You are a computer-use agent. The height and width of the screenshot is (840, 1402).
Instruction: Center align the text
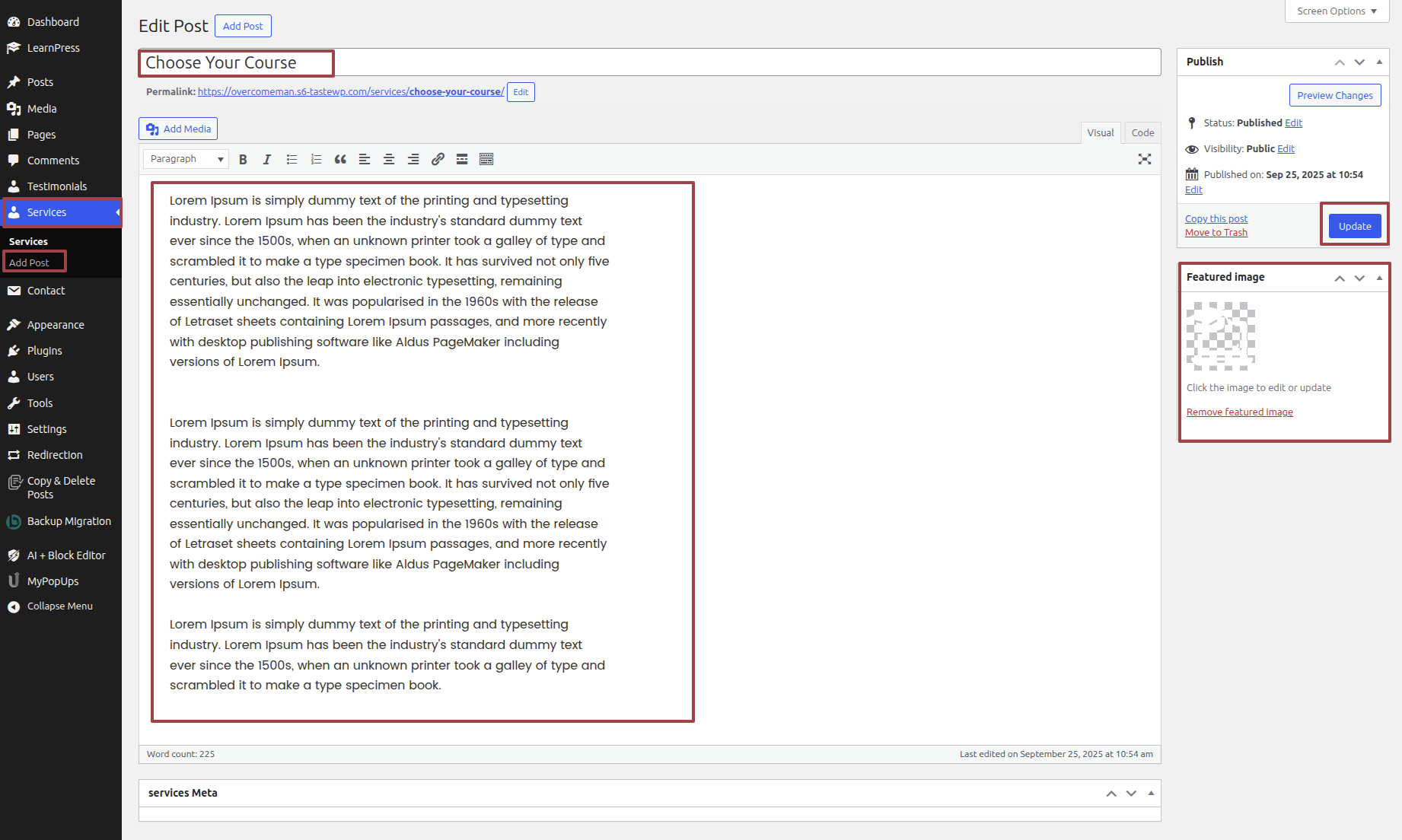pos(389,159)
